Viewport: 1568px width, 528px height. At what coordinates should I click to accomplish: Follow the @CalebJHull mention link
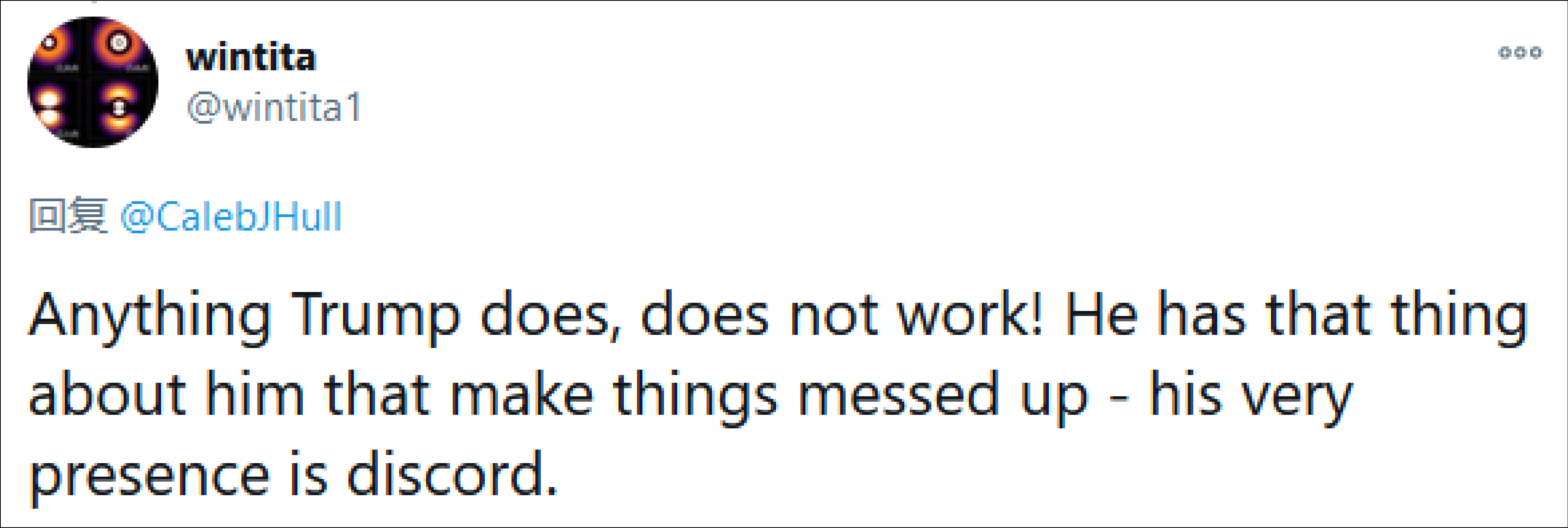click(x=231, y=217)
